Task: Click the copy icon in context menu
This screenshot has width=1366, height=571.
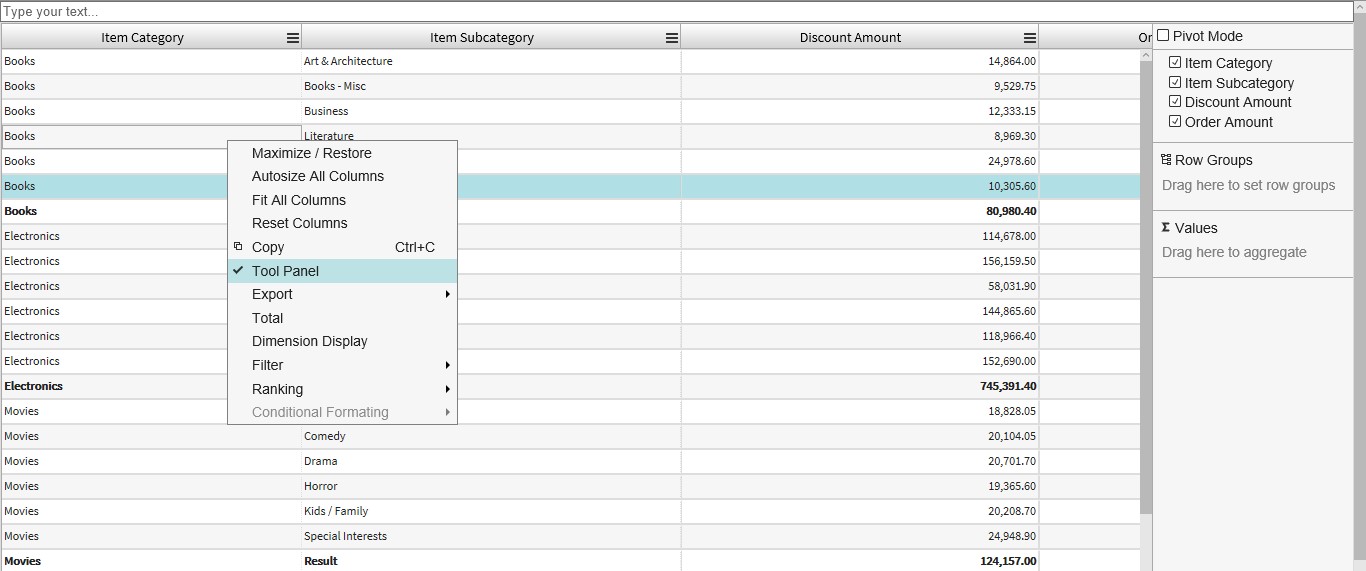Action: (238, 247)
